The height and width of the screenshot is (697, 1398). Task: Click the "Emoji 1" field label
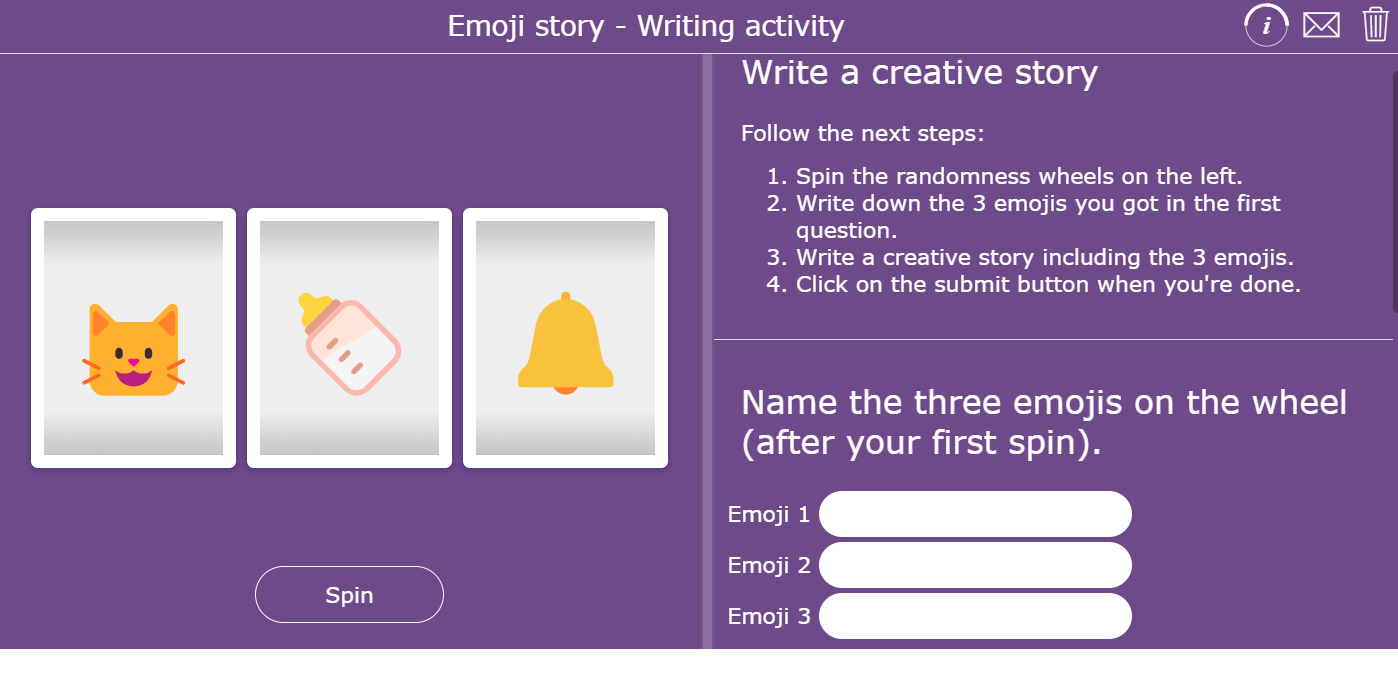pyautogui.click(x=769, y=515)
